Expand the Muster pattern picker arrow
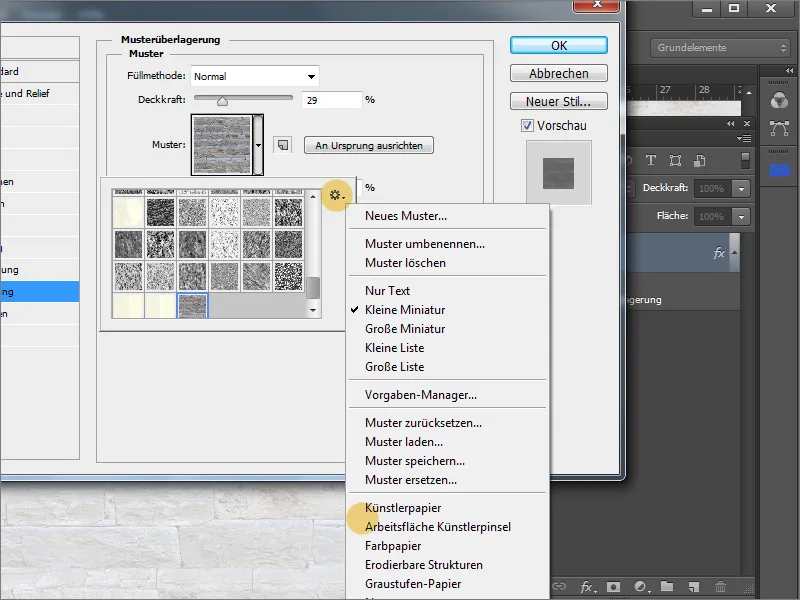Viewport: 800px width, 600px height. pos(259,145)
